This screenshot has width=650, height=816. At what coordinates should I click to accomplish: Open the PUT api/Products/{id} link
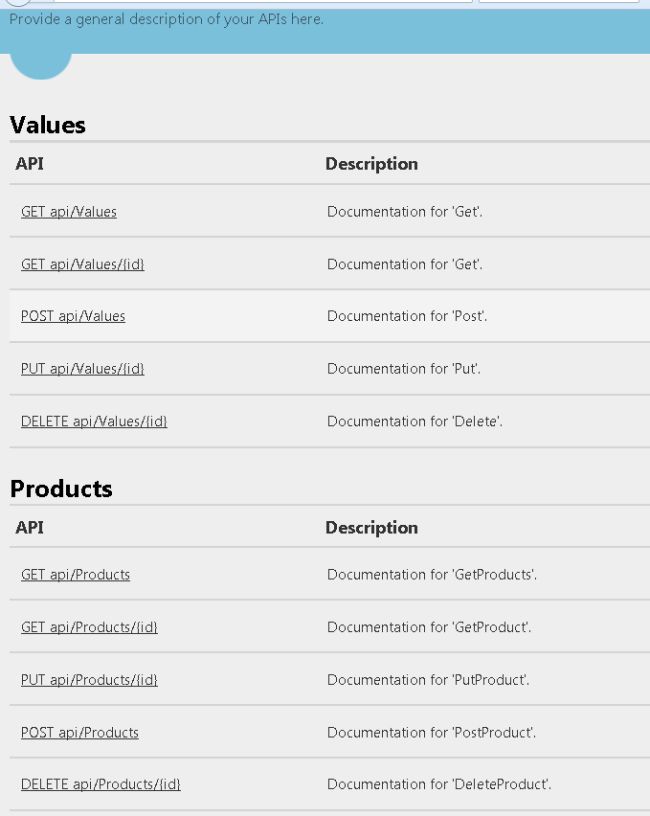tap(89, 680)
